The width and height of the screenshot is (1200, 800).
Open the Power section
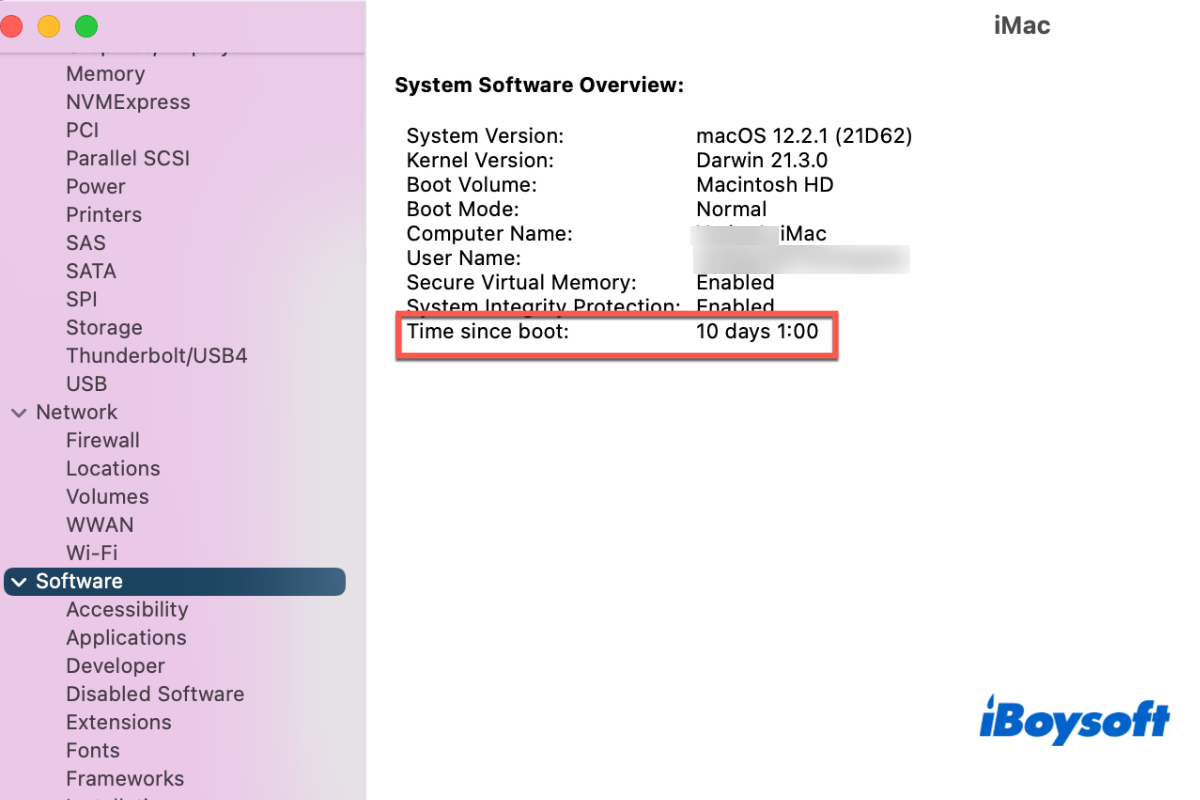(x=96, y=186)
